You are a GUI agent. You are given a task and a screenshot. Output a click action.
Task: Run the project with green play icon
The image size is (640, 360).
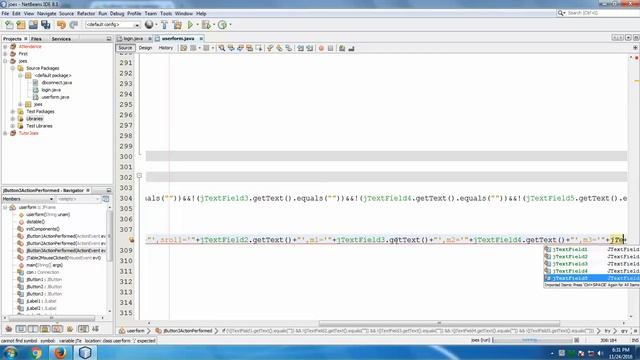coord(190,25)
